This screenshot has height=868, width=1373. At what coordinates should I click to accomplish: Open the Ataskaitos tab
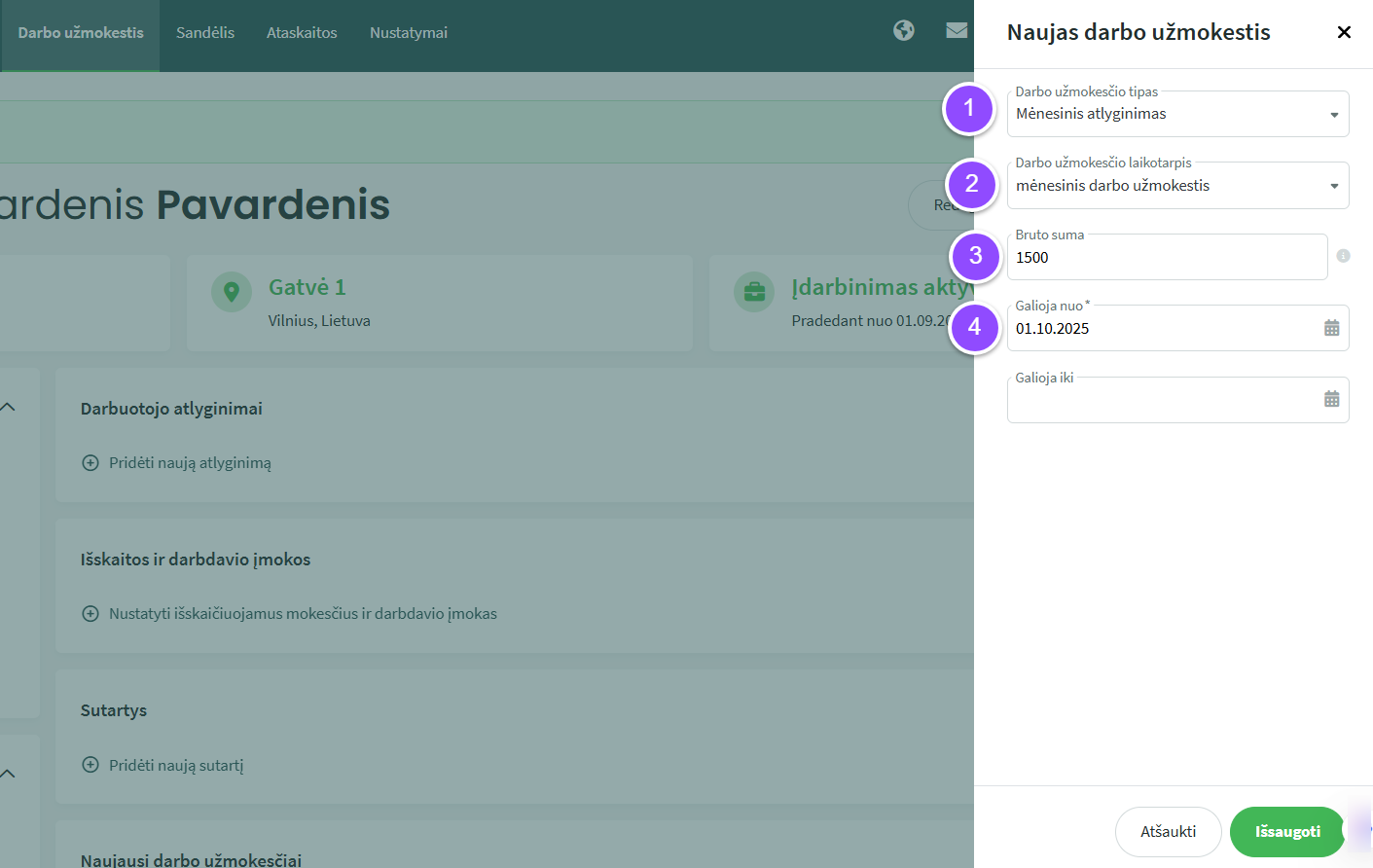click(x=302, y=33)
